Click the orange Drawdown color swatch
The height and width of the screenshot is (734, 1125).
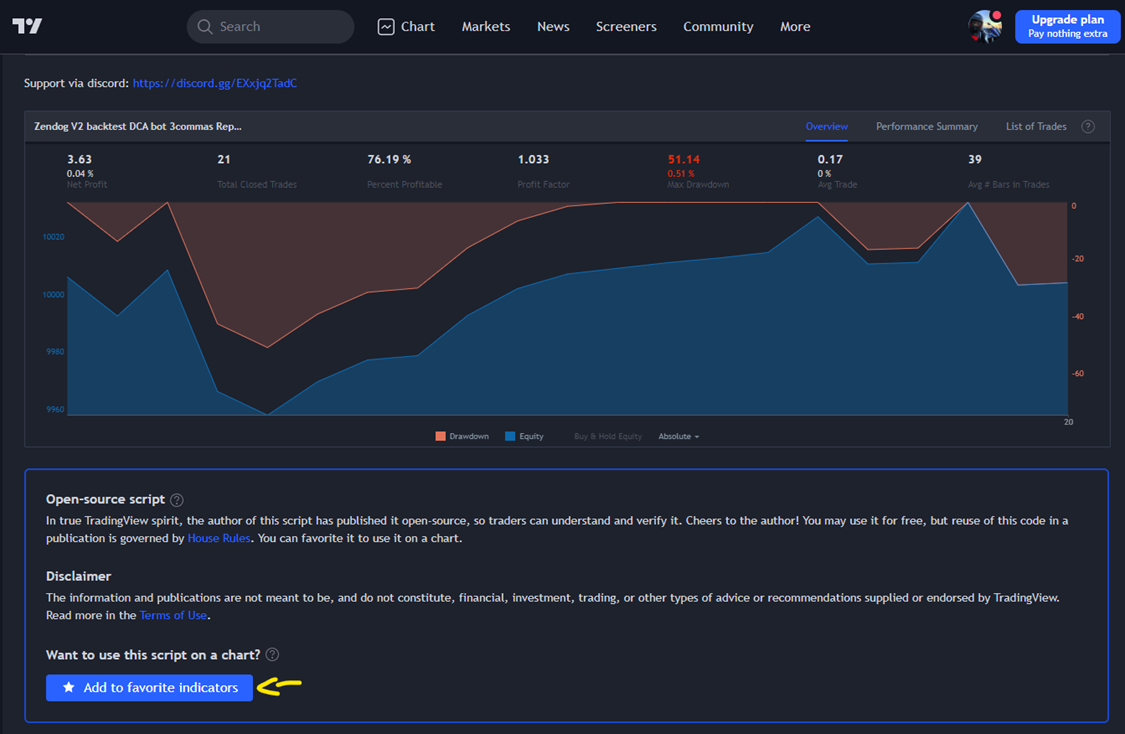click(440, 436)
